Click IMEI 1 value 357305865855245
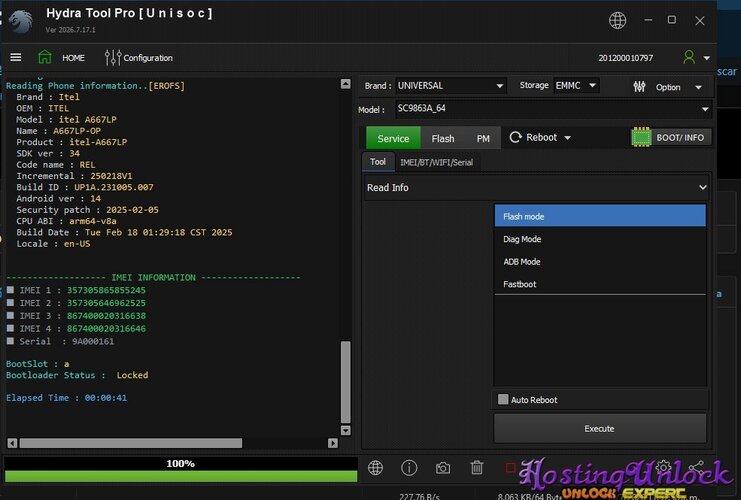This screenshot has width=741, height=500. (106, 290)
